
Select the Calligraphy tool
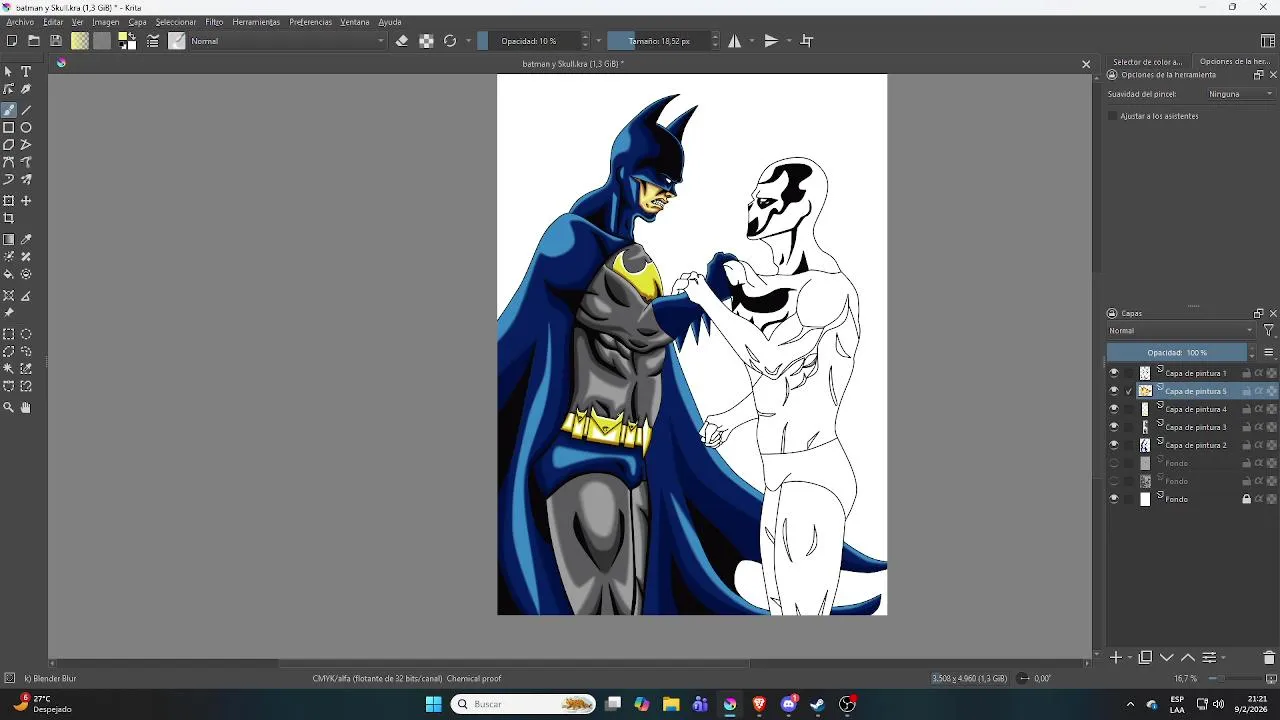click(x=26, y=89)
